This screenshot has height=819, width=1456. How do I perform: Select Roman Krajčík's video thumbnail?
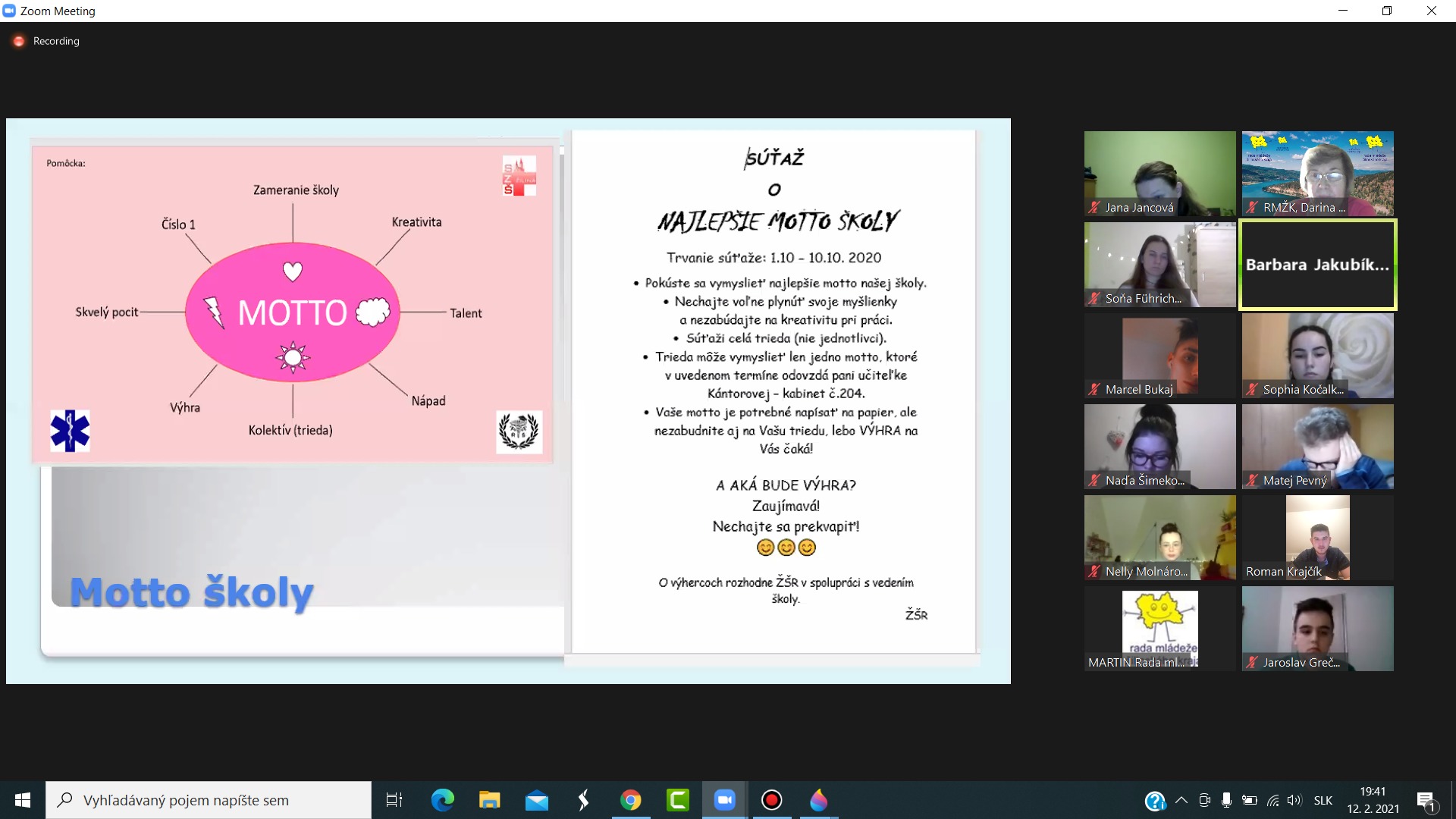[1317, 538]
